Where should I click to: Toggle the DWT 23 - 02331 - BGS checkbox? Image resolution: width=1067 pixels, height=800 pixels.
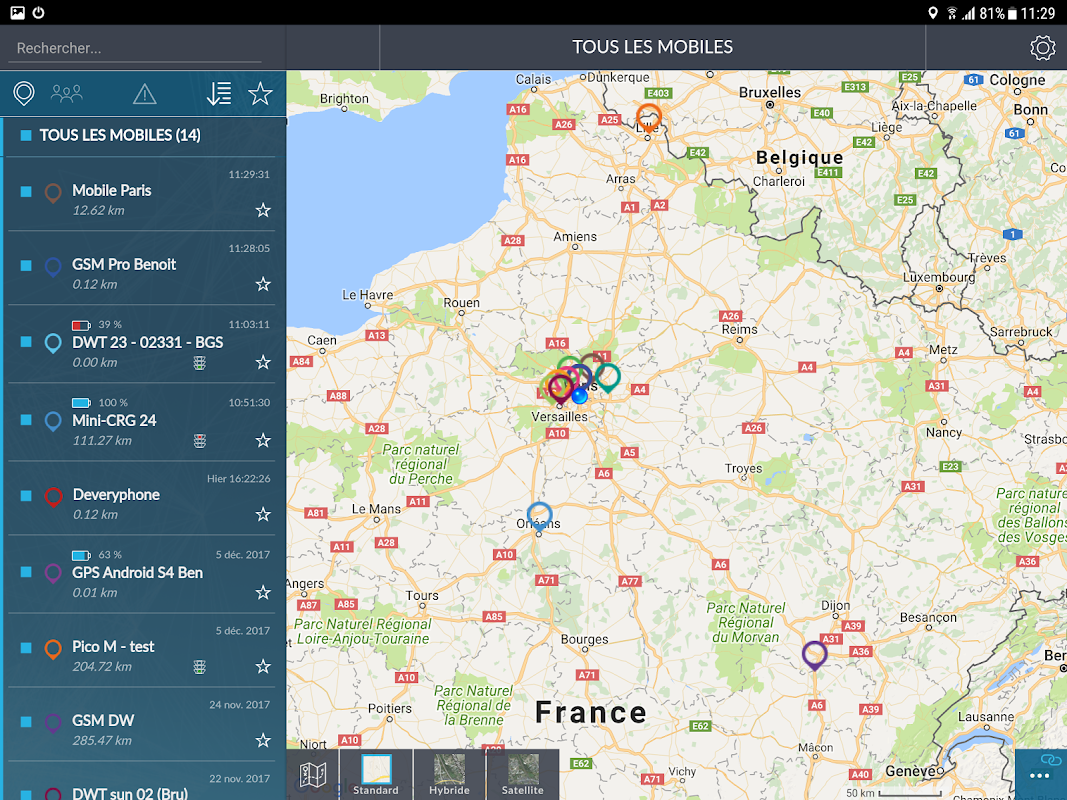[26, 341]
